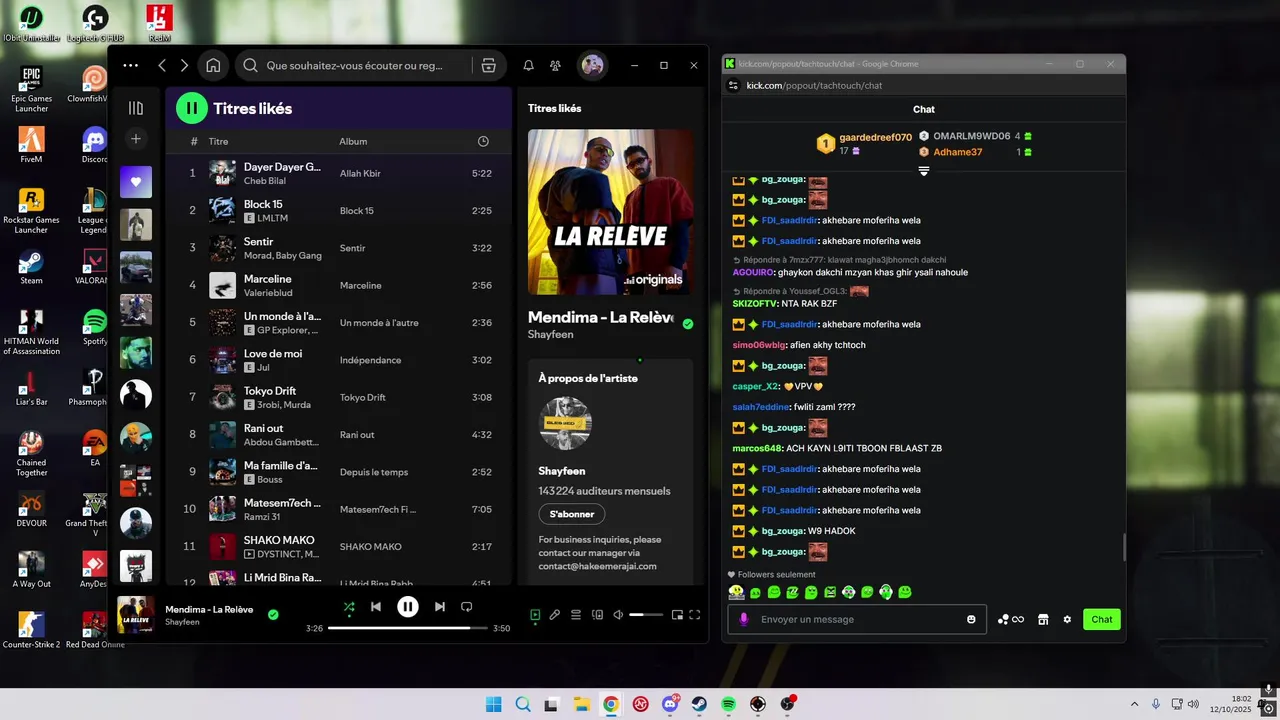The height and width of the screenshot is (720, 1280).
Task: Adjust the Spotify volume slider
Action: [646, 615]
